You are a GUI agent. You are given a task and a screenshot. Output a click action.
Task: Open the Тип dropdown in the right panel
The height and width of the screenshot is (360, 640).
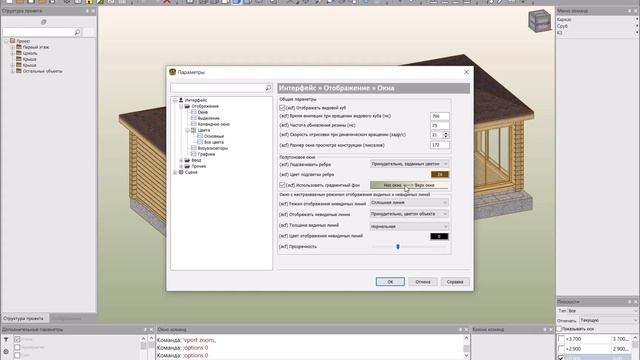tap(603, 311)
